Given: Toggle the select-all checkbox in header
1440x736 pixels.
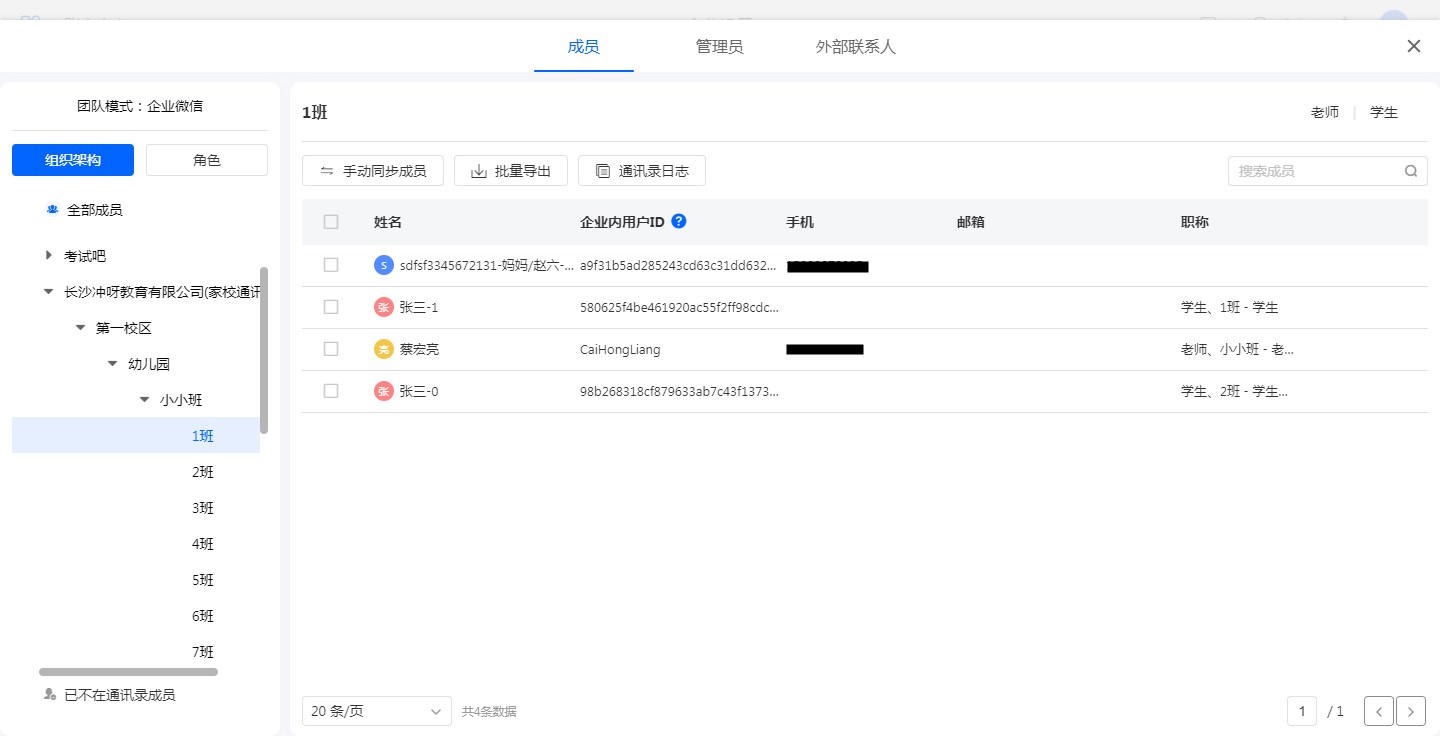Looking at the screenshot, I should (331, 222).
